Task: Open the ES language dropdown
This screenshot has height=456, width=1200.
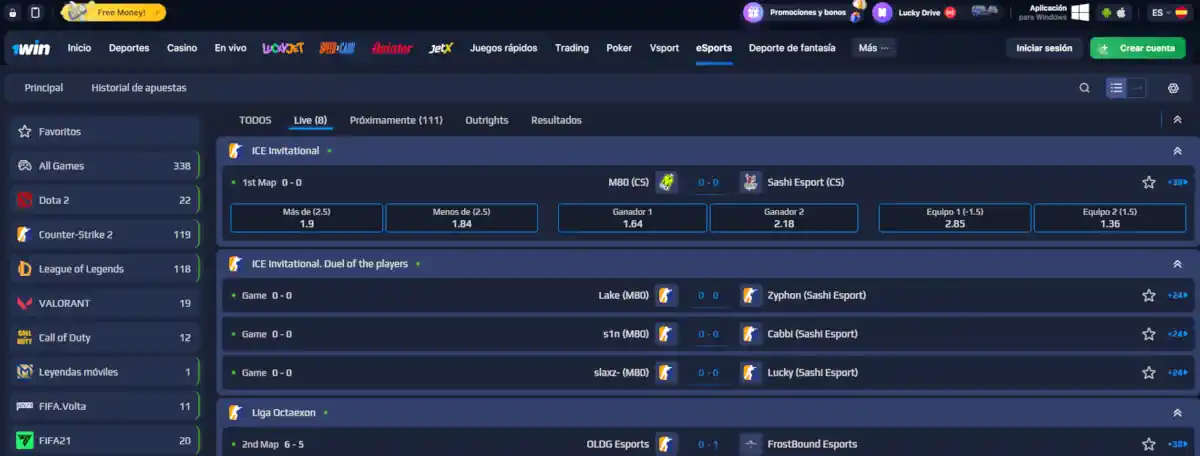Action: tap(1169, 12)
